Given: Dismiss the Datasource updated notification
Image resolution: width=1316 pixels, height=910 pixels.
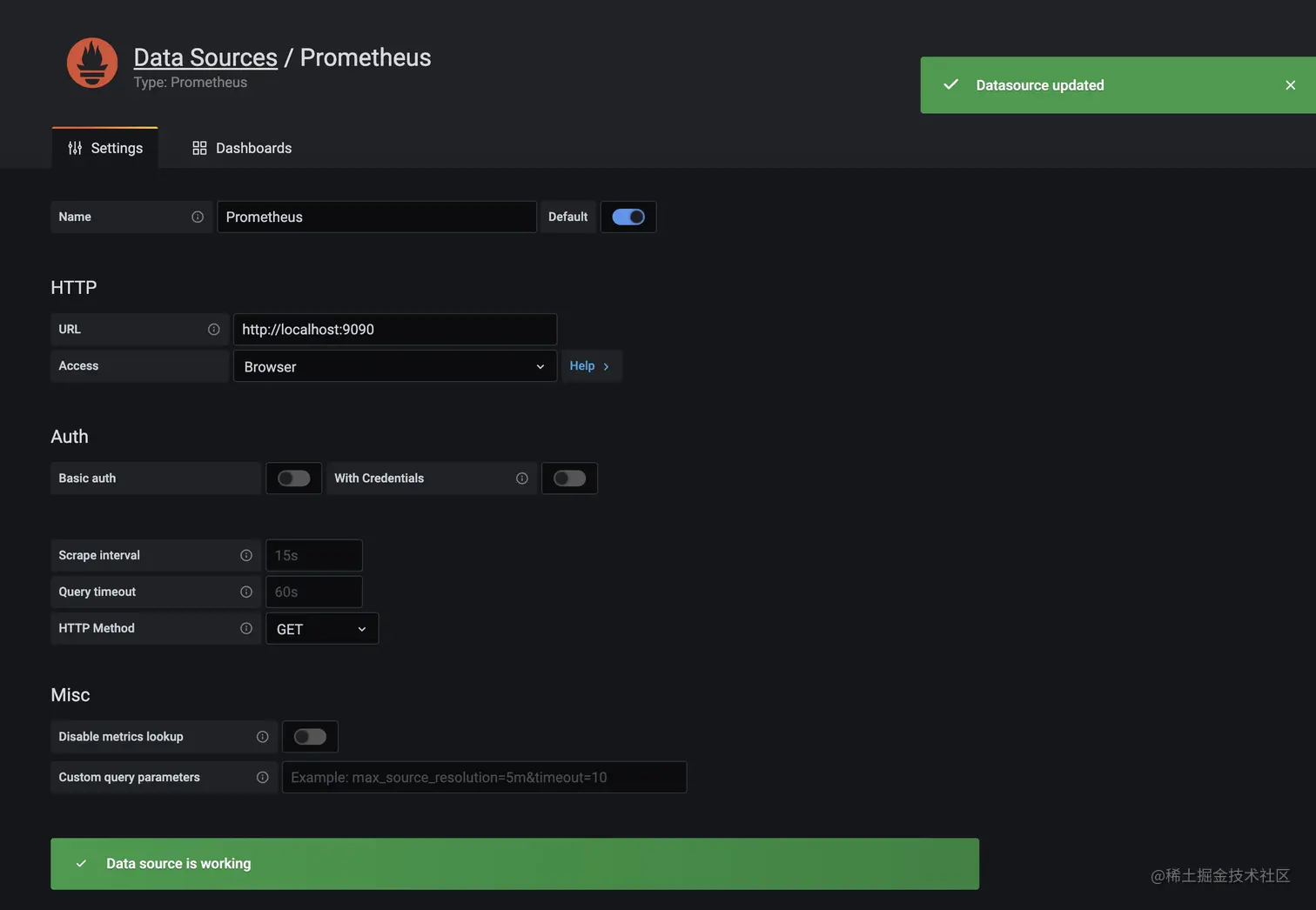Looking at the screenshot, I should tap(1290, 85).
